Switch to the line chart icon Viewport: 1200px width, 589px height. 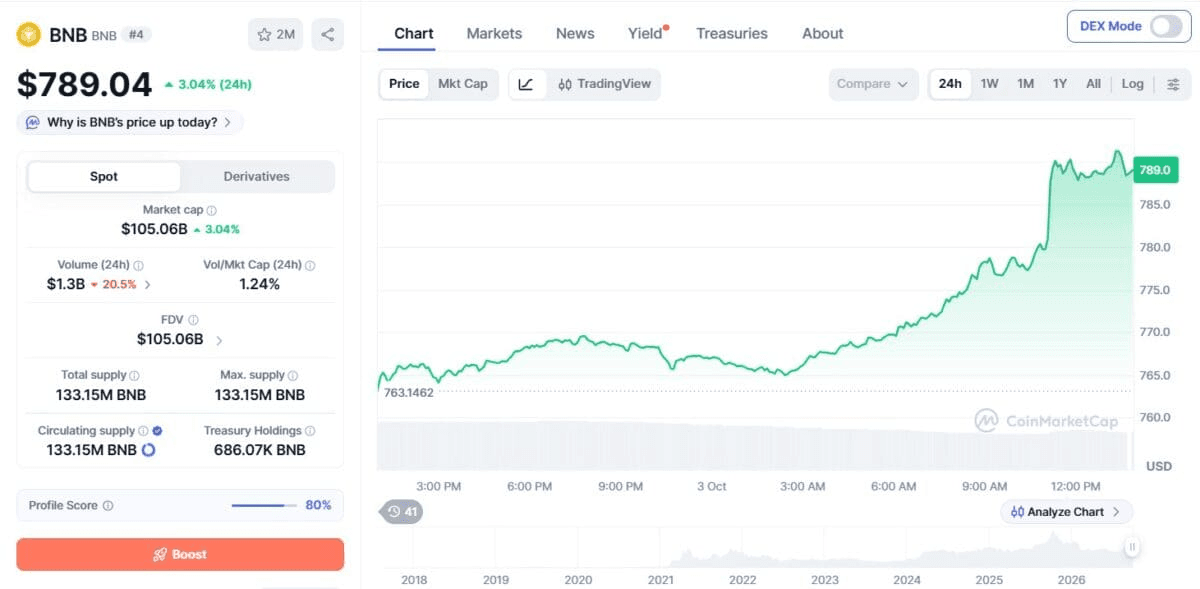[x=526, y=84]
